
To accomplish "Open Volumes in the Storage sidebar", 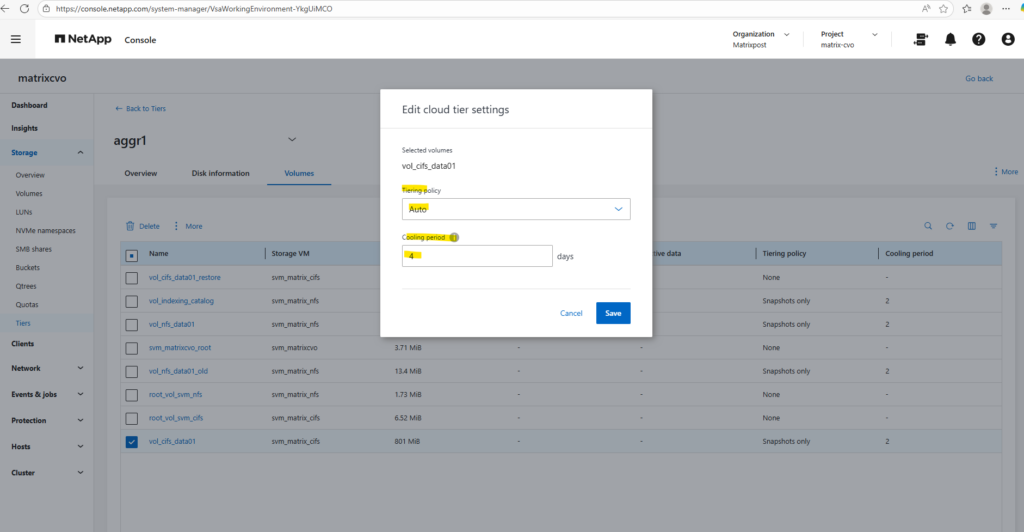I will [x=29, y=193].
